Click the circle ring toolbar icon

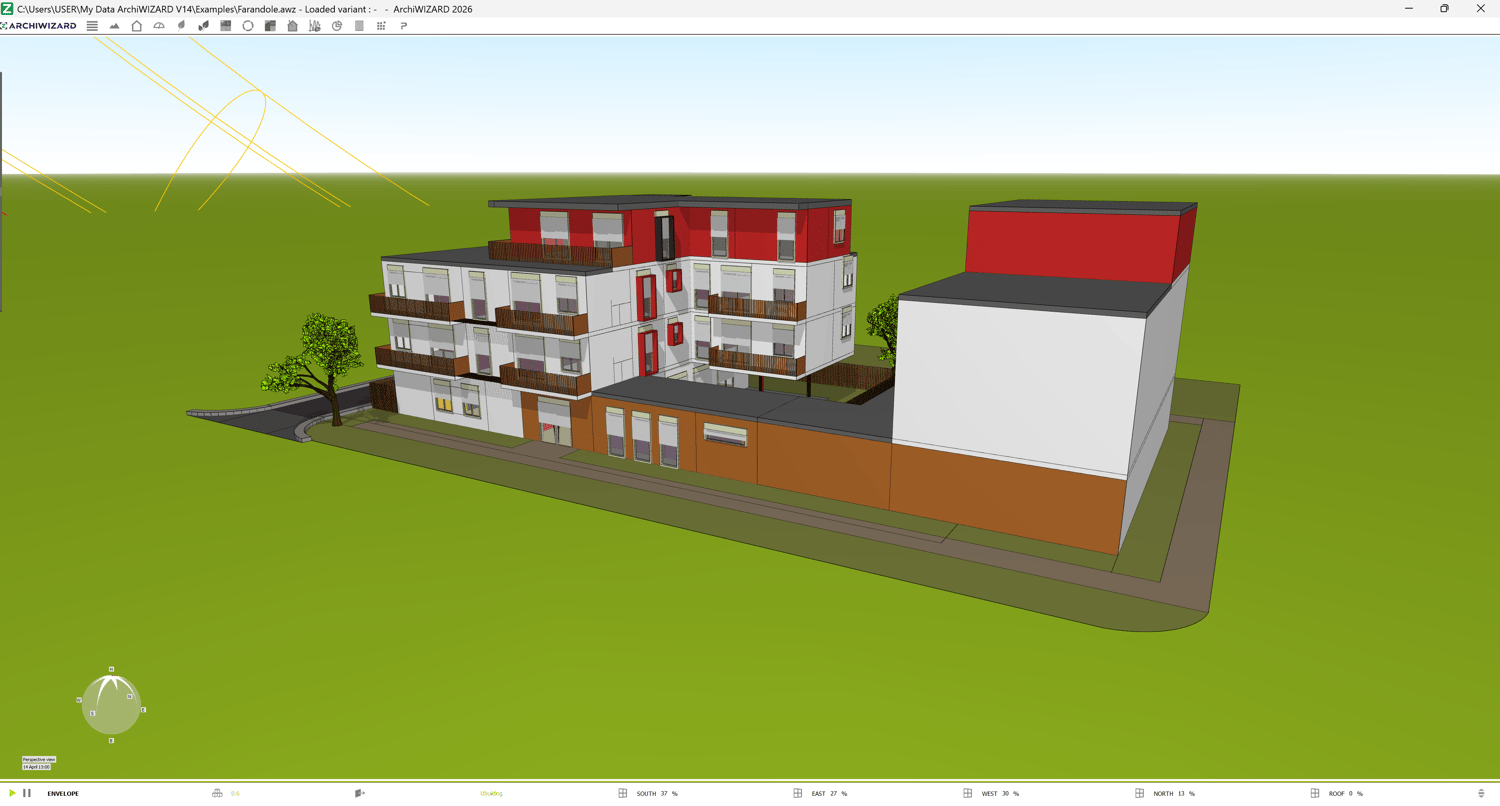tap(248, 26)
